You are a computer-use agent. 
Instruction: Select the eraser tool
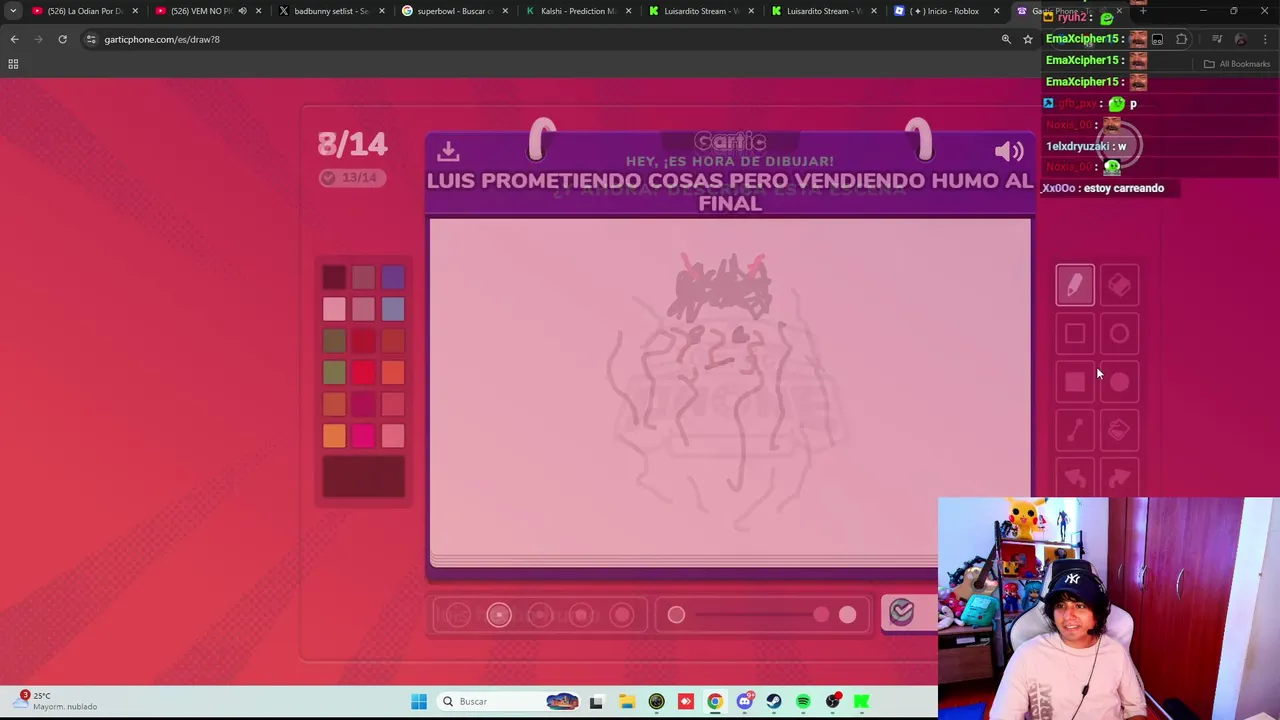coord(1119,286)
